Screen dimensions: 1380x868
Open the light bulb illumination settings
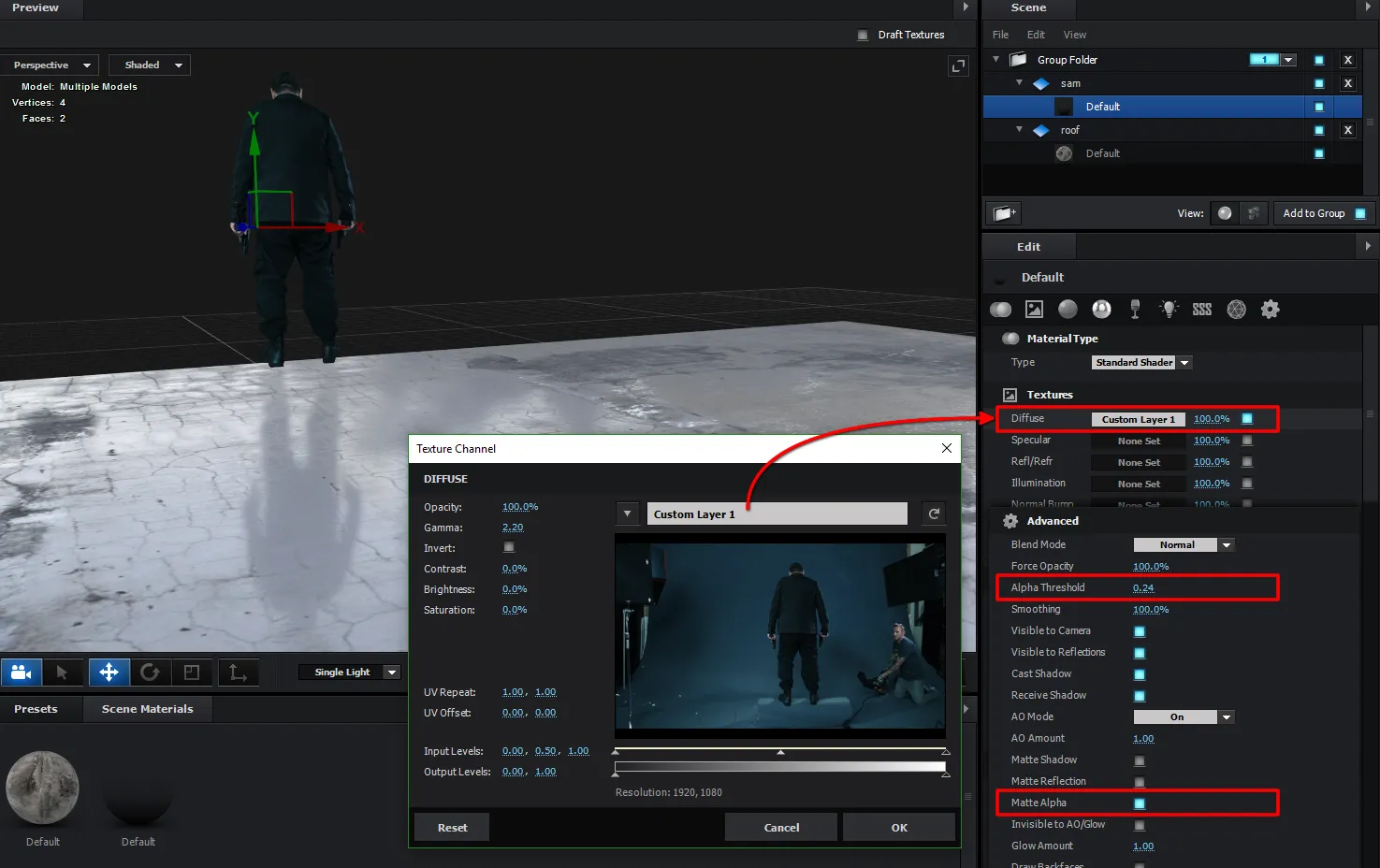[x=1169, y=310]
